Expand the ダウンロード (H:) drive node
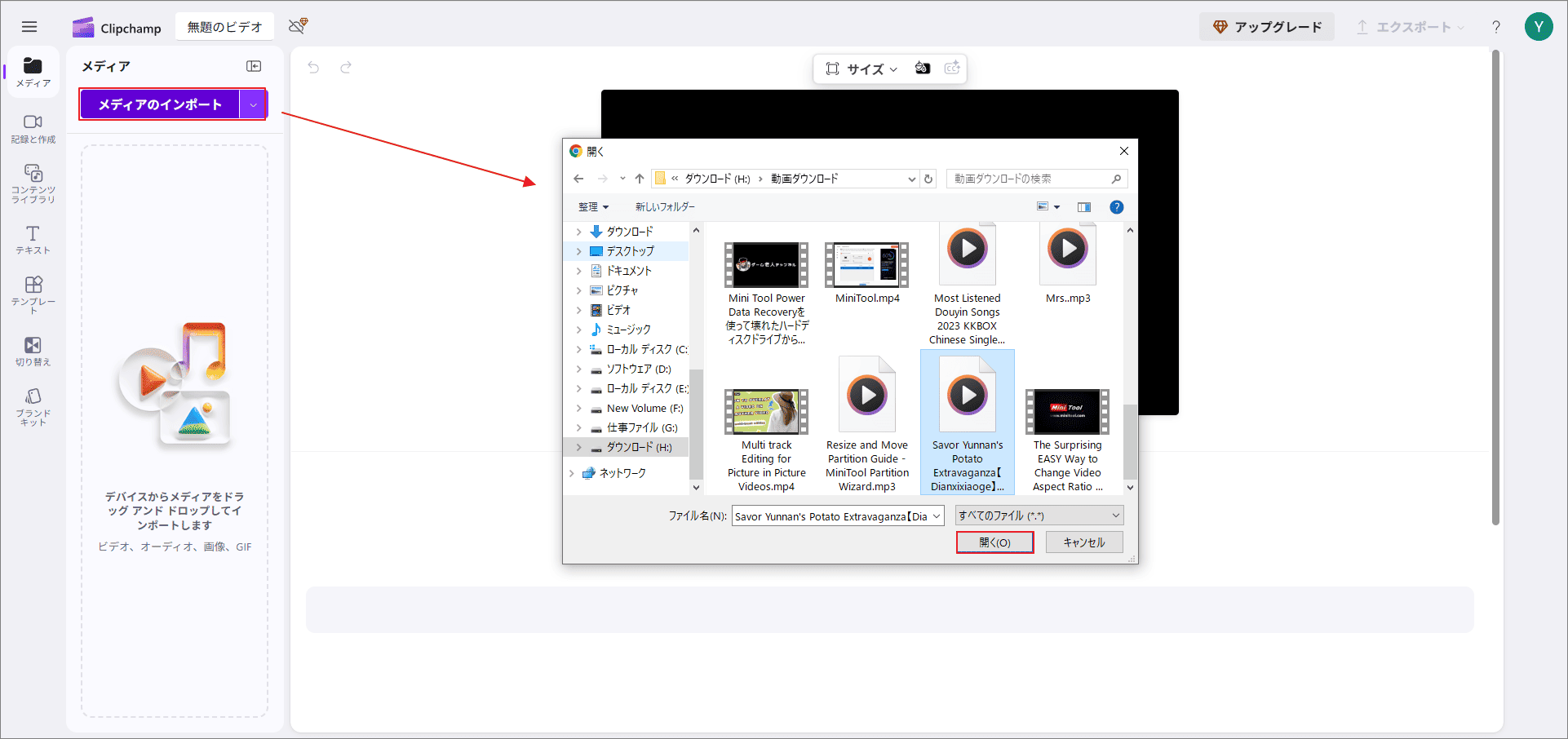Screen dimensions: 1568x739 579,447
